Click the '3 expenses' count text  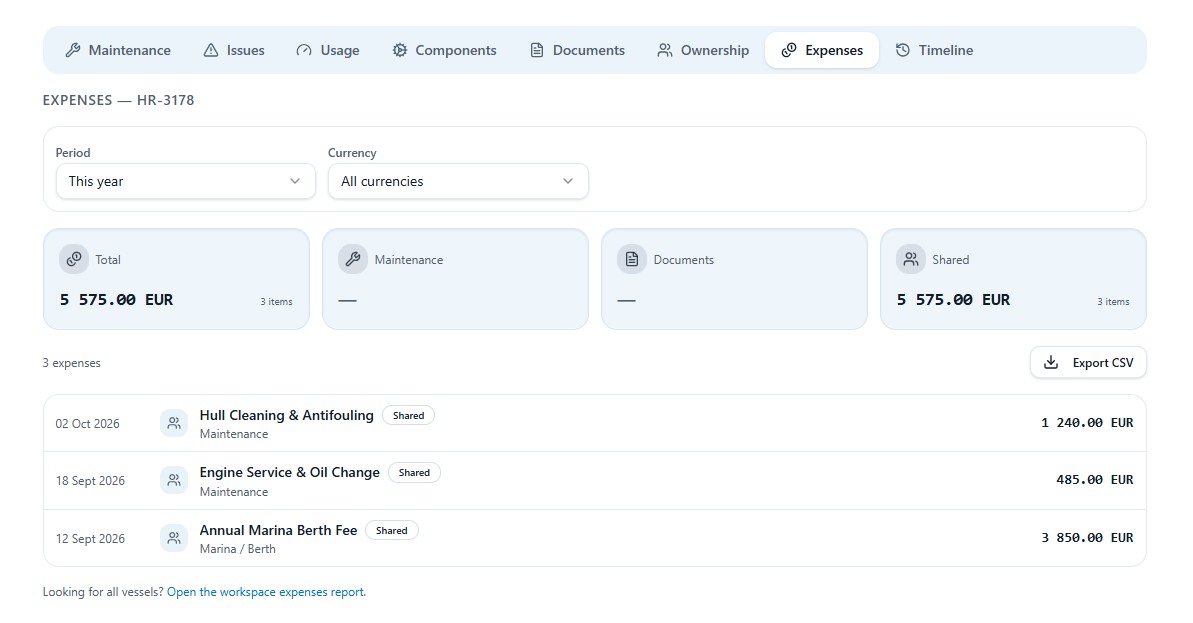[x=72, y=363]
